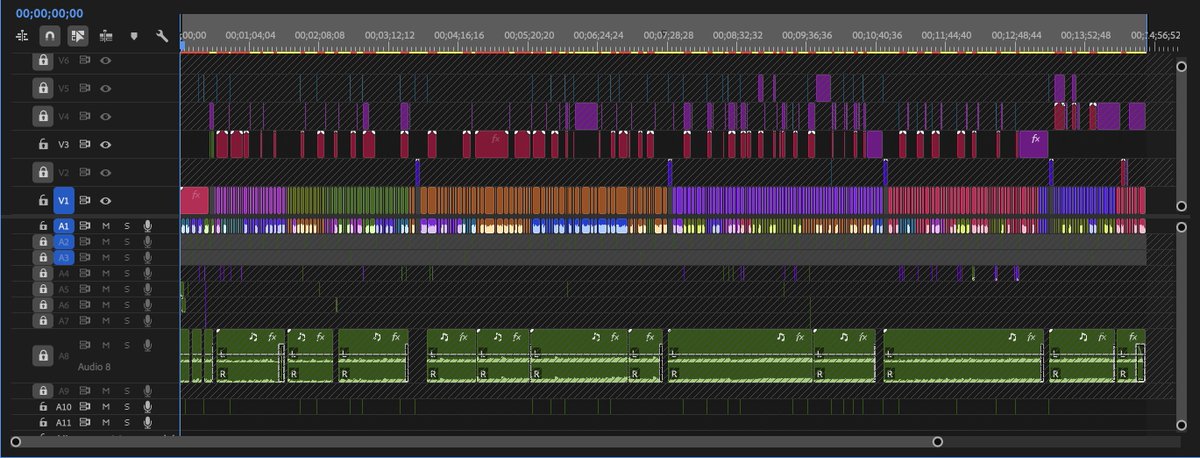This screenshot has height=458, width=1200.
Task: Hide track V4 with eye icon
Action: pyautogui.click(x=105, y=116)
